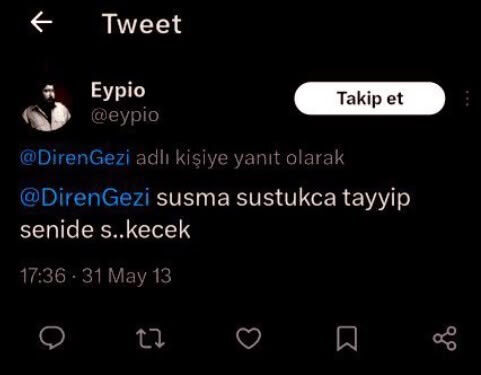Share the tweet with the share icon
Viewport: 481px width, 375px height.
tap(445, 338)
